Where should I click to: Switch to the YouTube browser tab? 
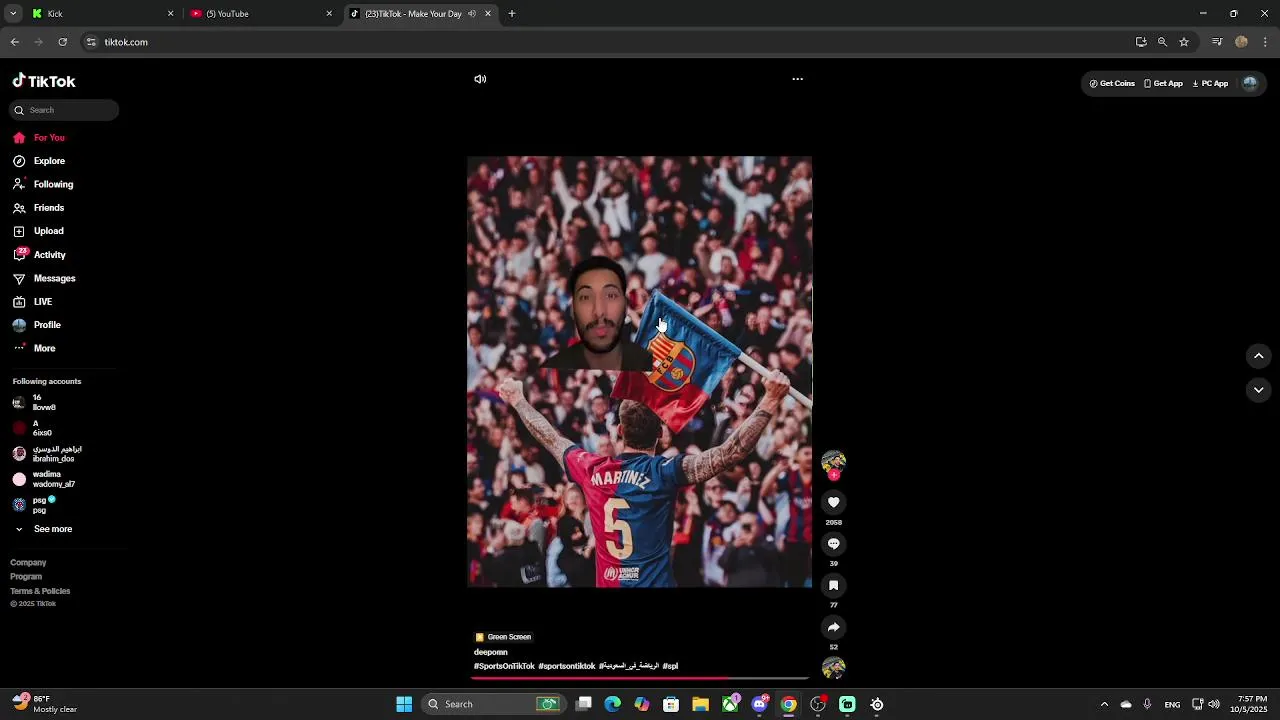[x=260, y=14]
